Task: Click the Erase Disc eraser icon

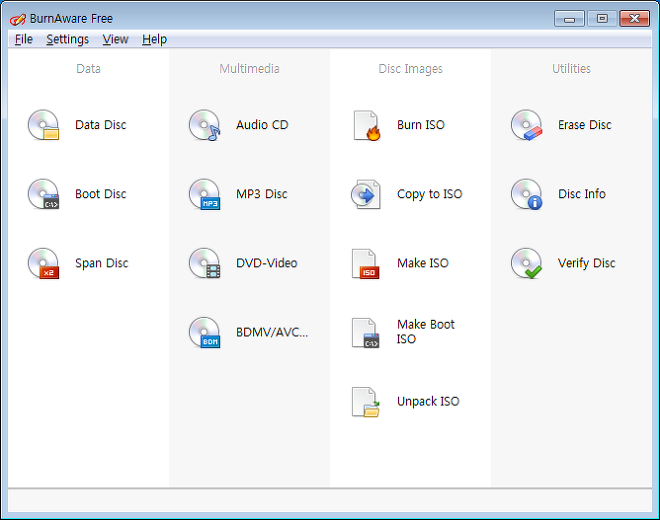Action: (x=527, y=125)
